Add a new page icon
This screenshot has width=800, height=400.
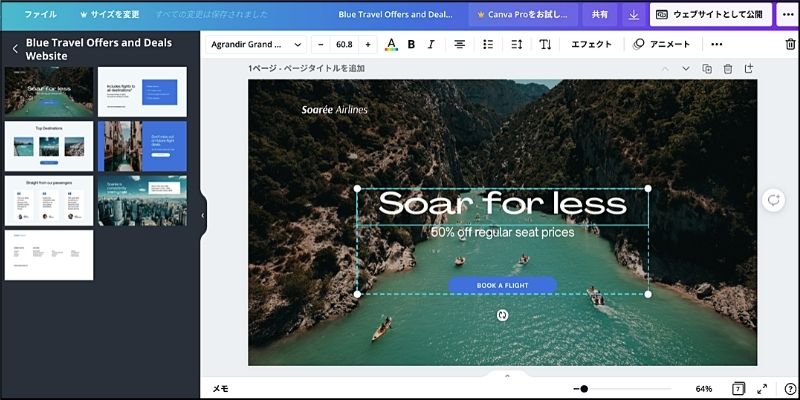pyautogui.click(x=749, y=68)
